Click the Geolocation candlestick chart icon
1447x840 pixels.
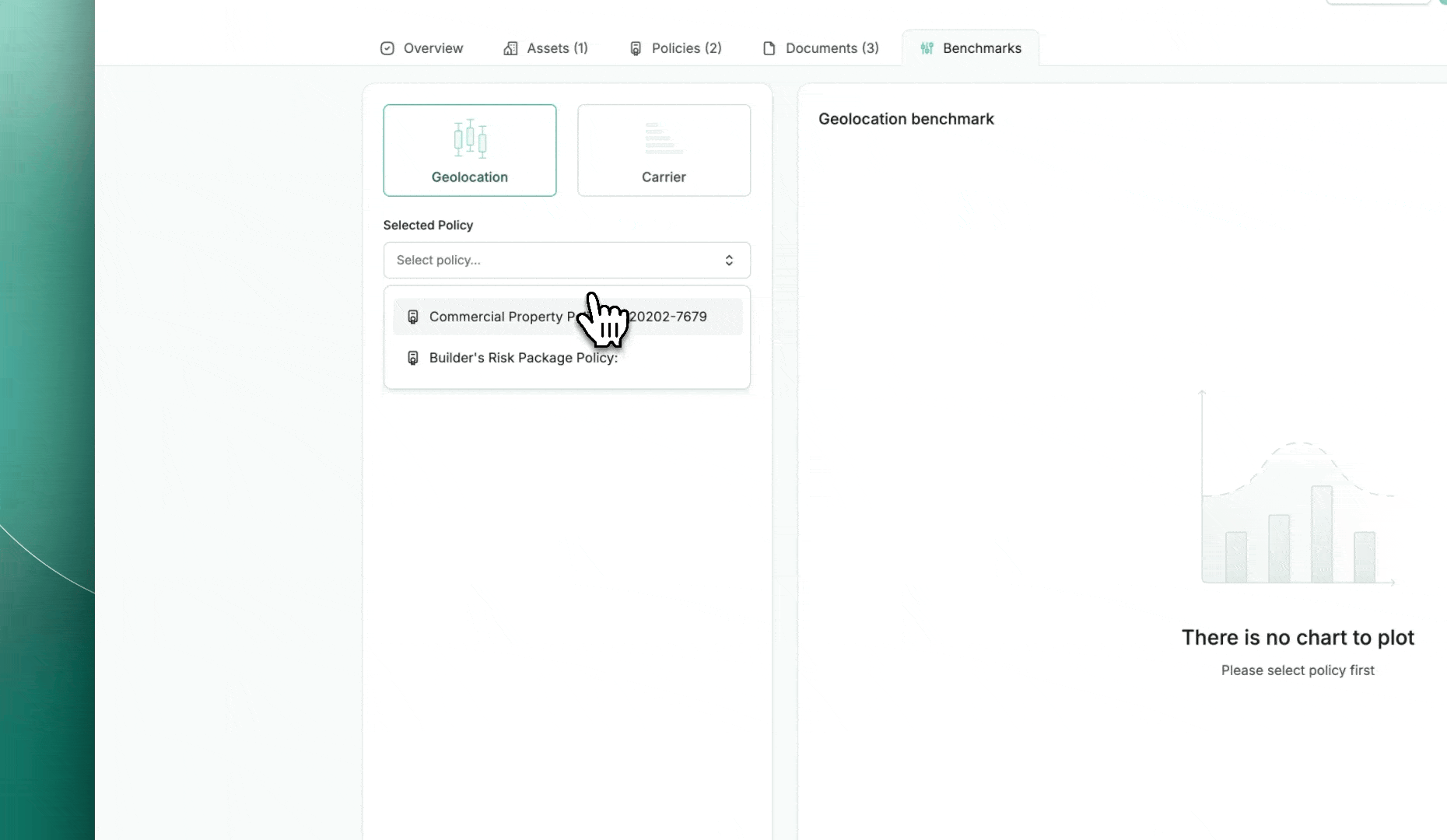tap(470, 138)
